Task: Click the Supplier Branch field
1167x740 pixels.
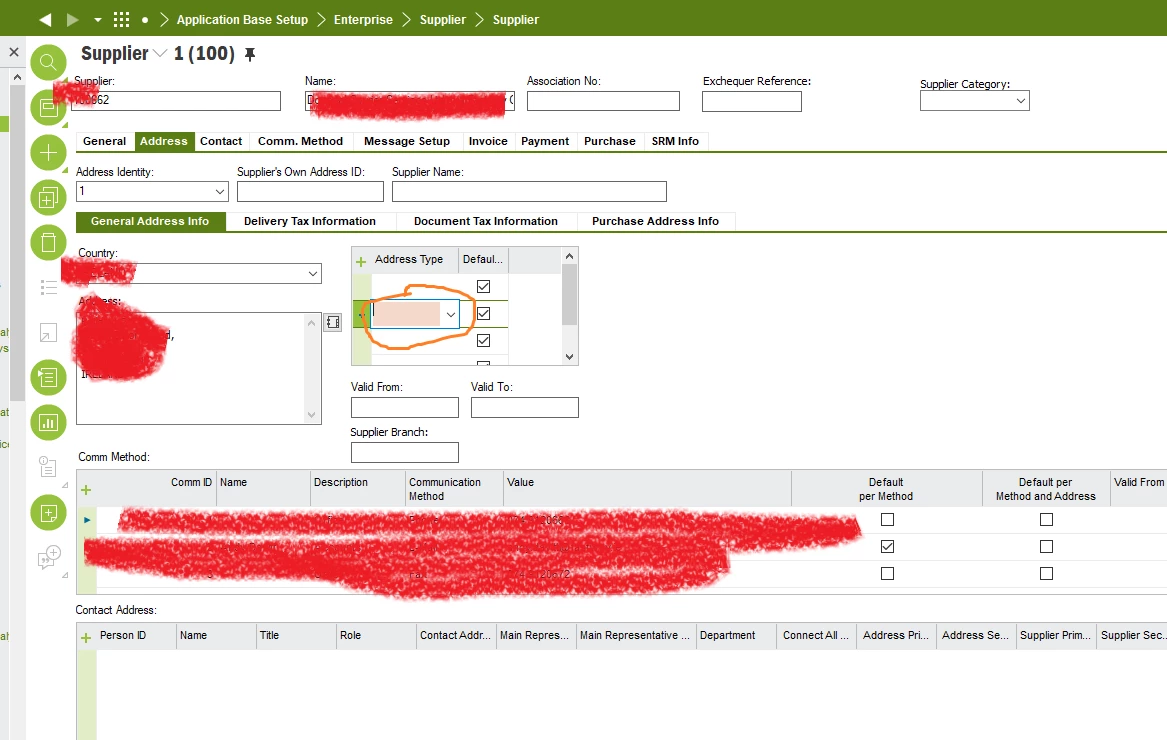Action: pos(405,452)
